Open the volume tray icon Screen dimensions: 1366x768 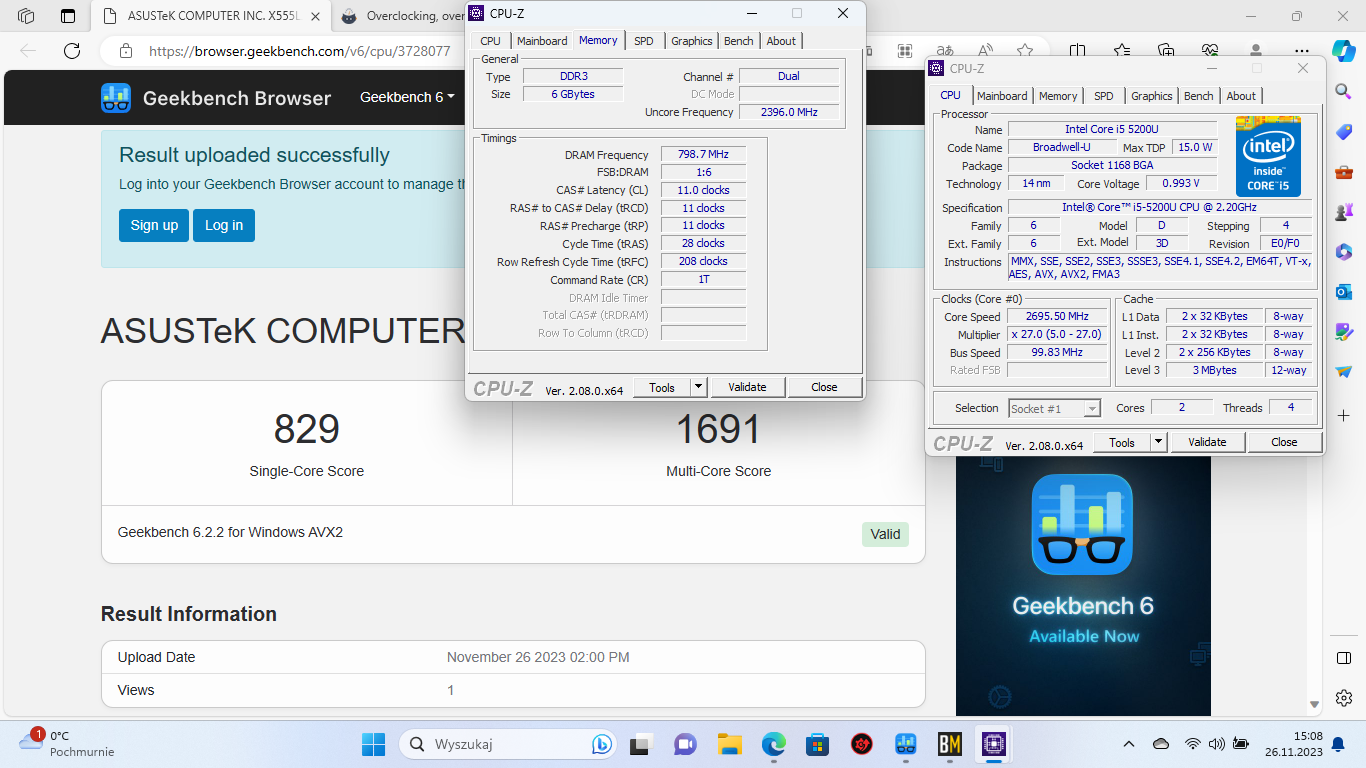click(1216, 744)
